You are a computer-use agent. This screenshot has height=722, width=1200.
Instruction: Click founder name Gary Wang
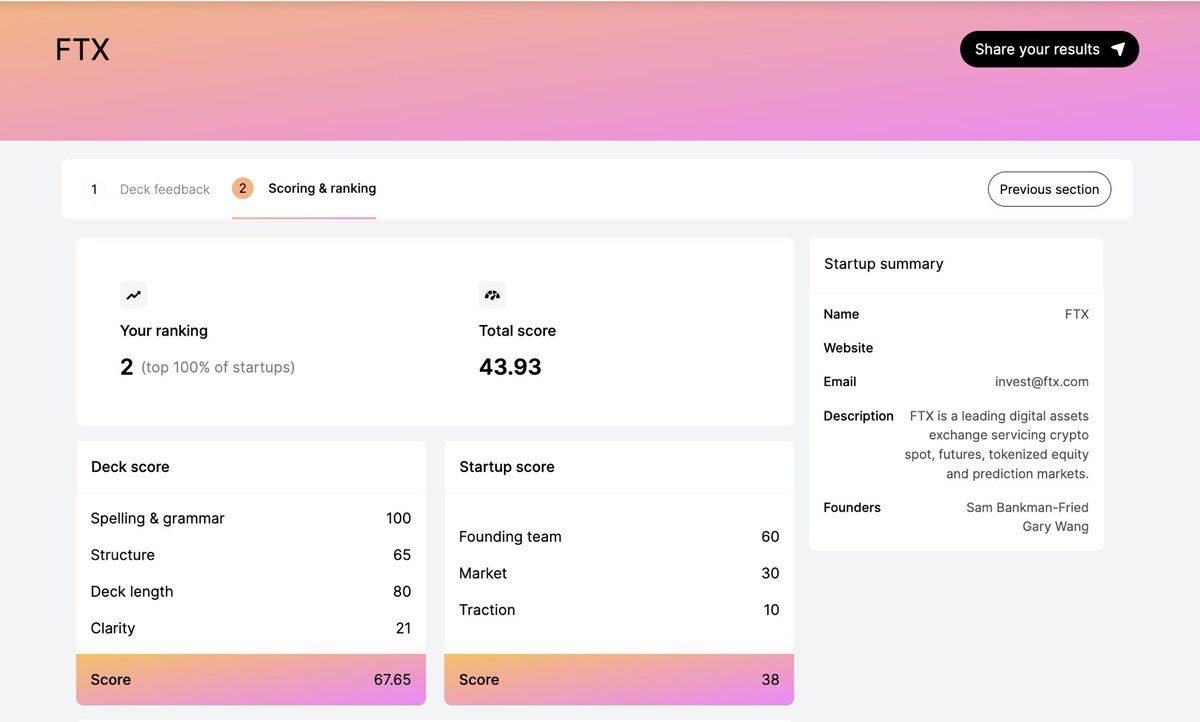(1056, 527)
